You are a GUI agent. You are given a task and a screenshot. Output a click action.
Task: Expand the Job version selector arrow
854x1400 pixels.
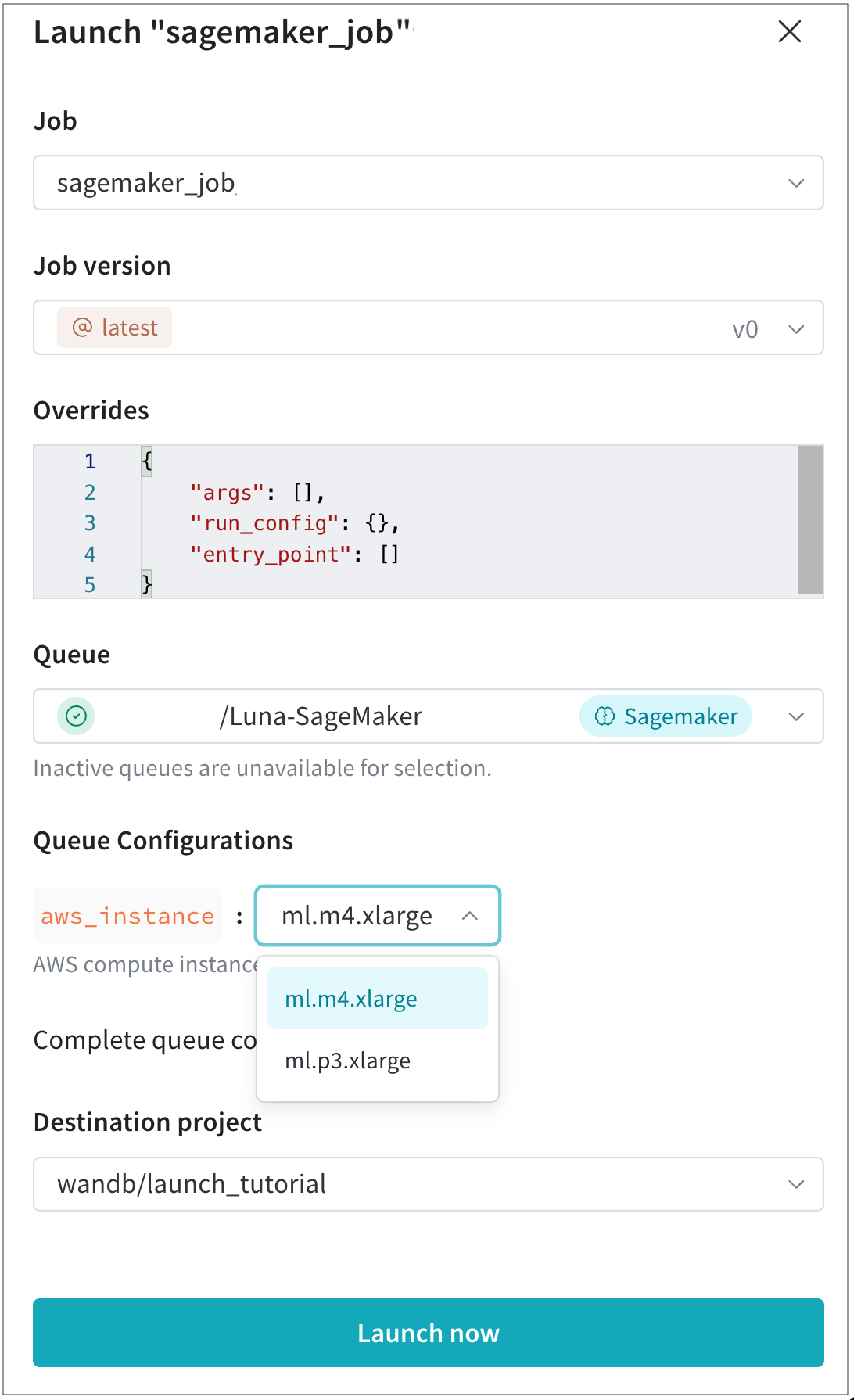(796, 328)
